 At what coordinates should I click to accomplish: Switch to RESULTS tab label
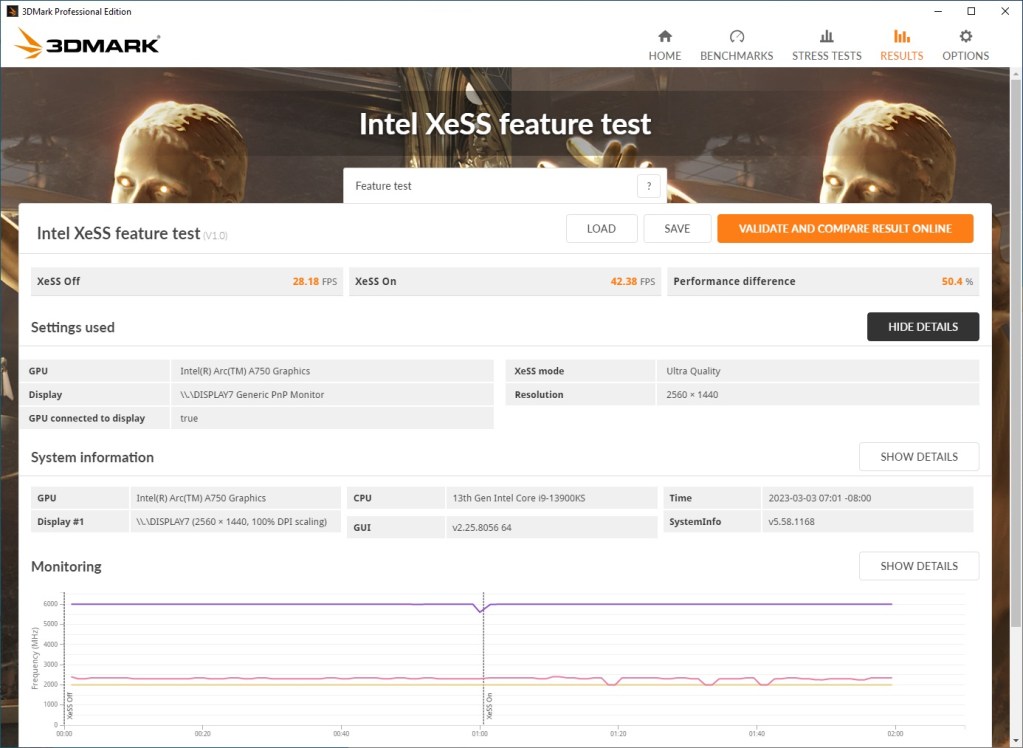(x=902, y=56)
